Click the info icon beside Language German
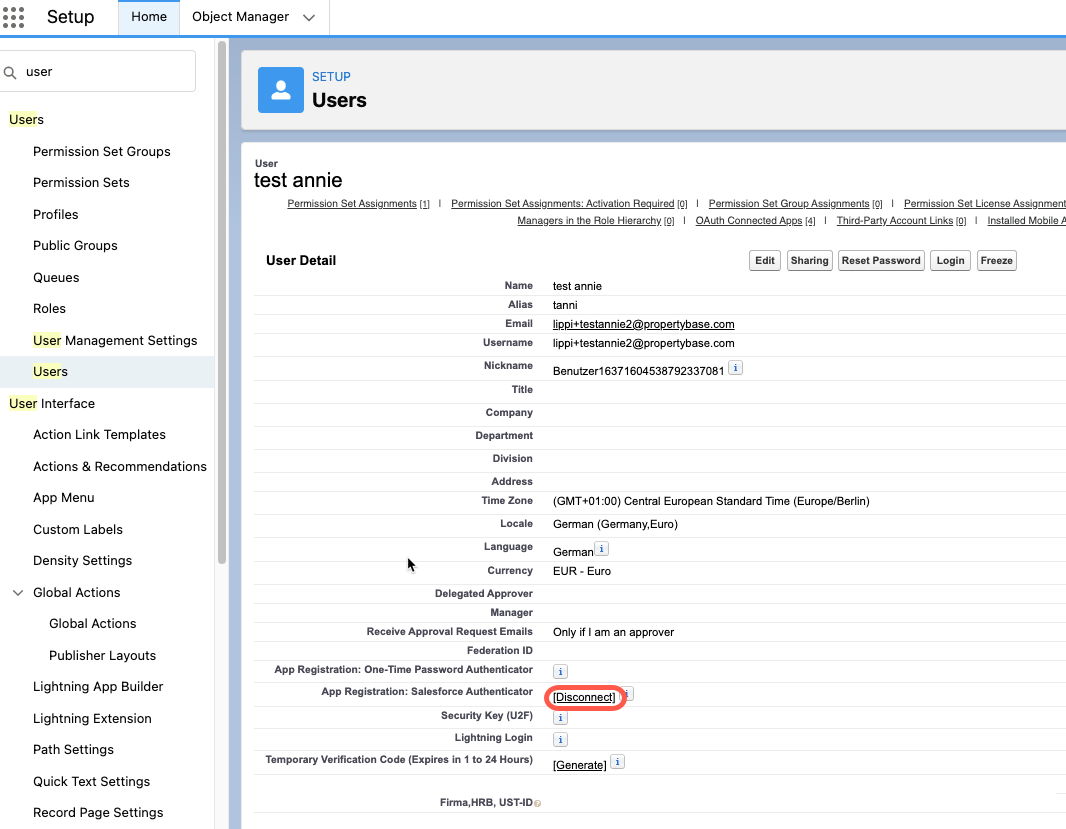 coord(601,549)
